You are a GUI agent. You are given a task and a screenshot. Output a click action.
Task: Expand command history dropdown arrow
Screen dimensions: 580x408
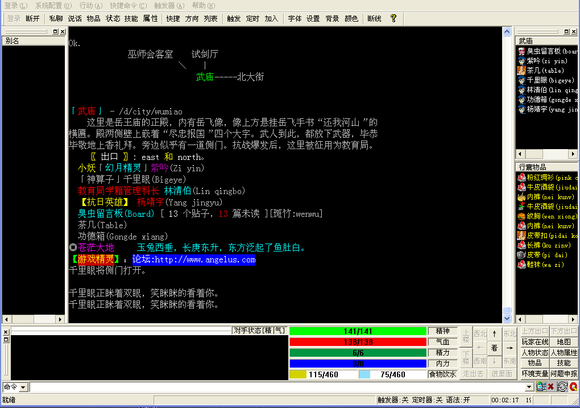pyautogui.click(x=529, y=387)
